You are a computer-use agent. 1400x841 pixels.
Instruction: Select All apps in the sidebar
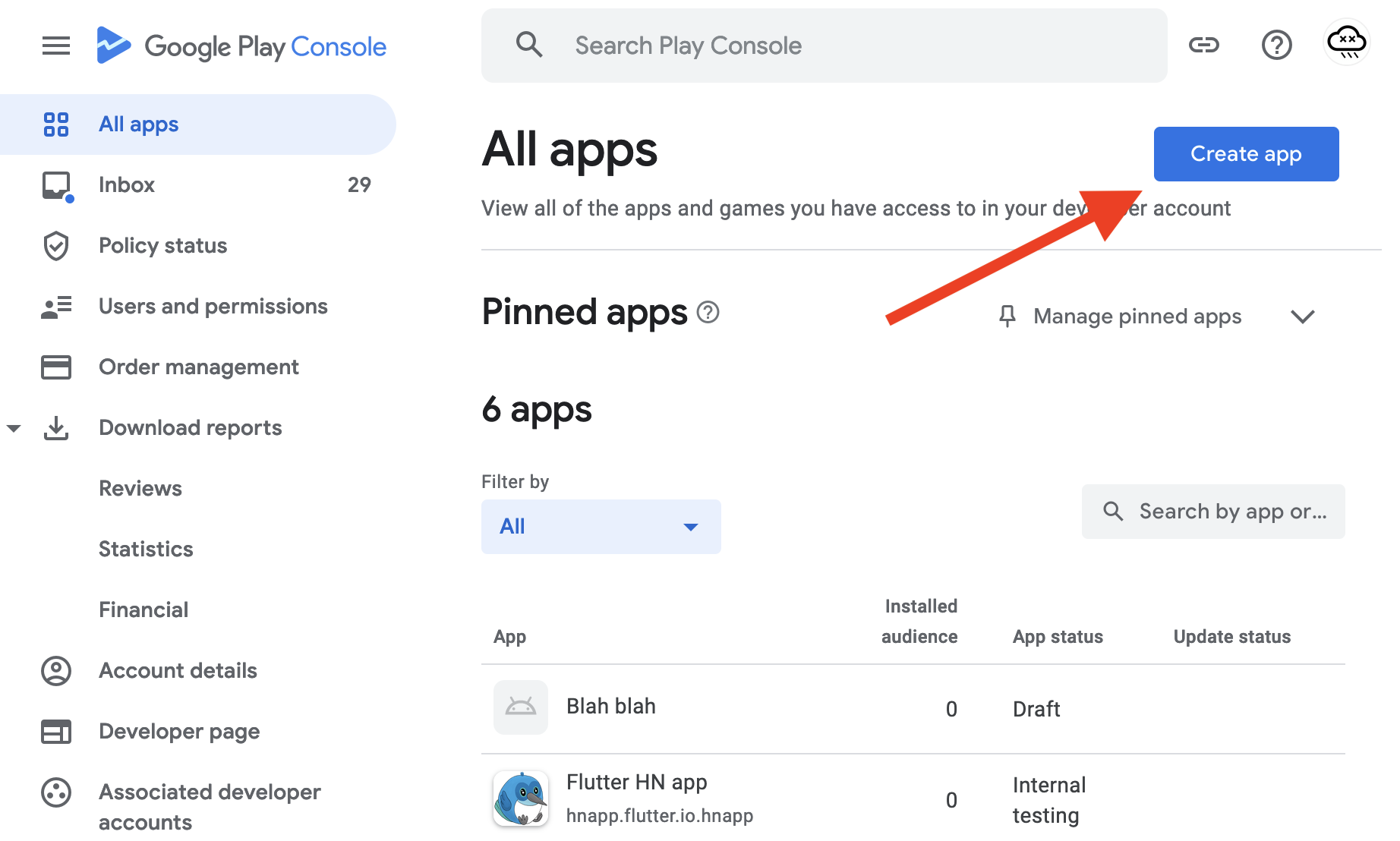click(138, 124)
